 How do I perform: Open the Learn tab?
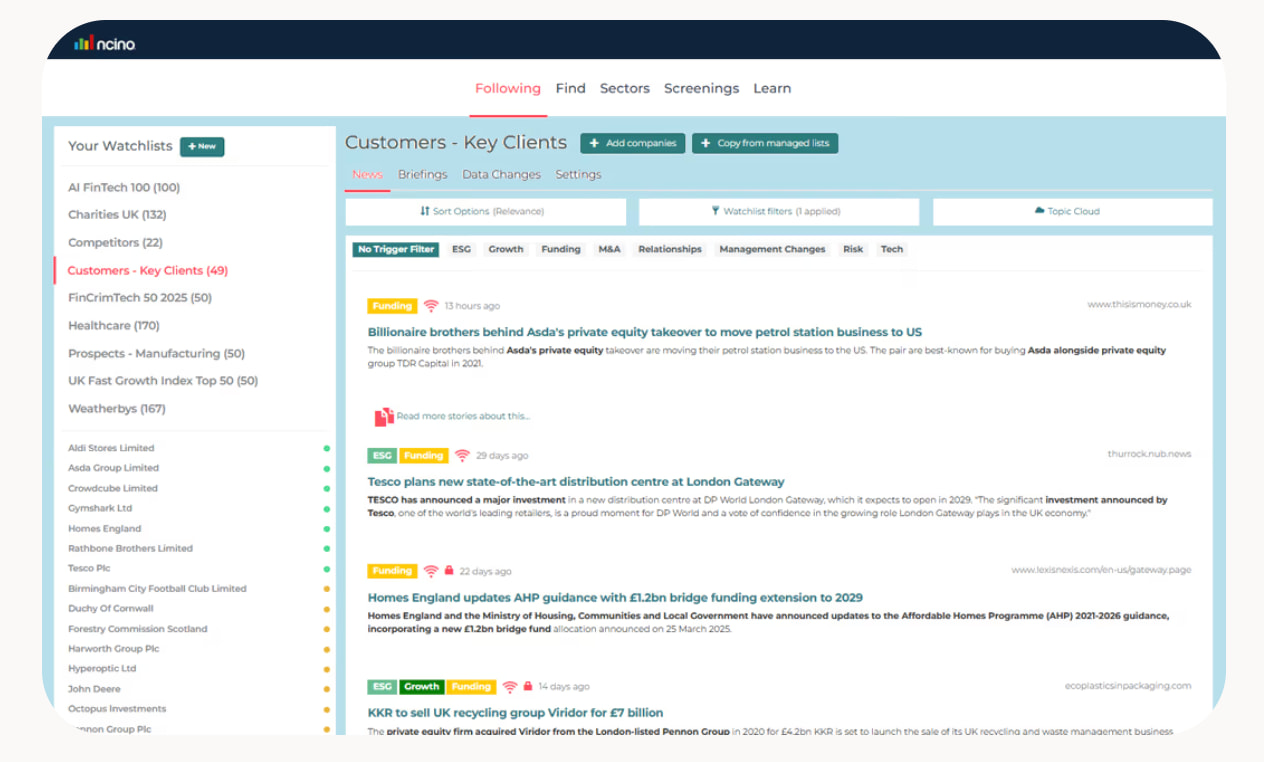(x=772, y=88)
